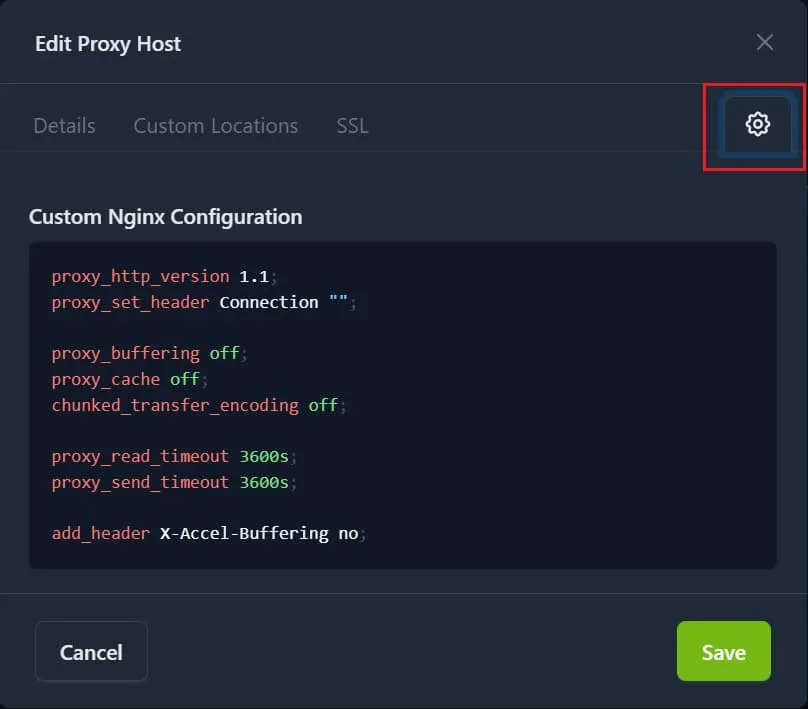Click the 'no' value after X-Accel-Buffering
The height and width of the screenshot is (709, 808).
click(x=348, y=533)
